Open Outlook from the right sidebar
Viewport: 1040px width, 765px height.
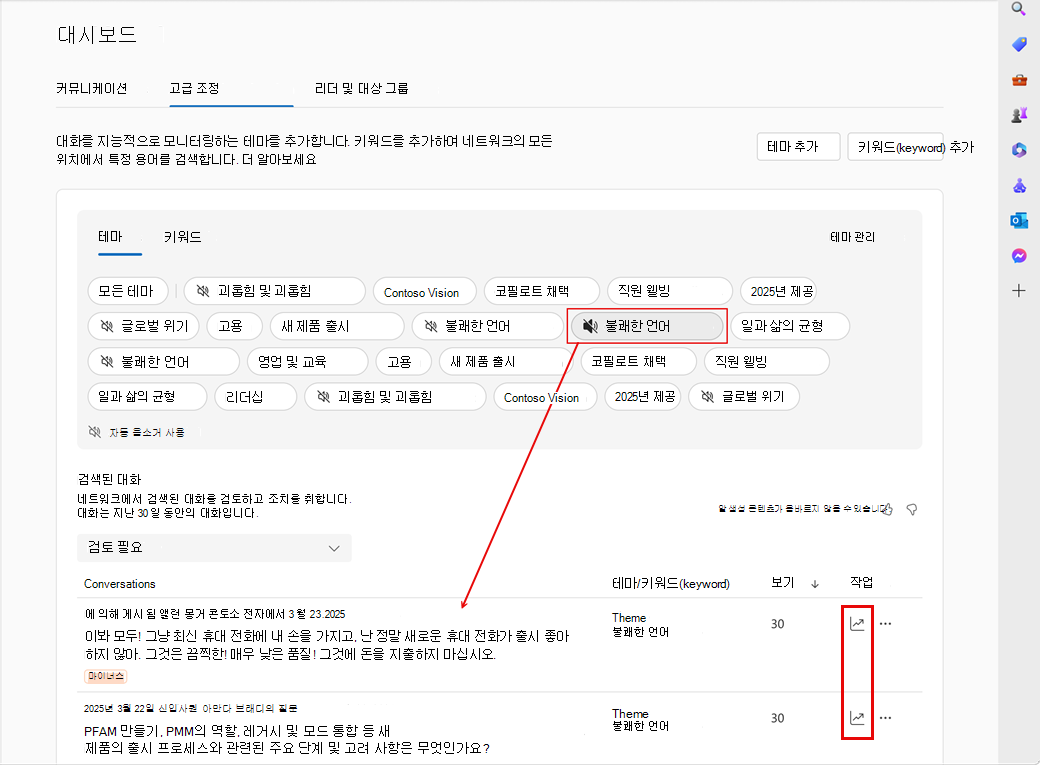pyautogui.click(x=1018, y=219)
